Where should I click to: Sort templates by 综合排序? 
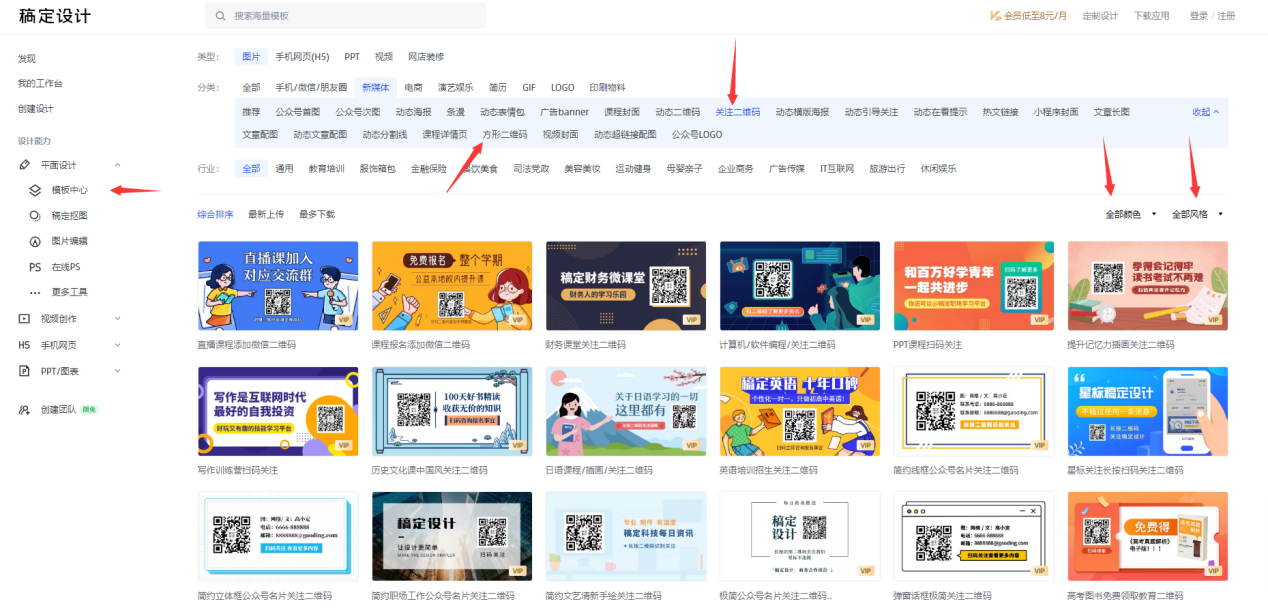pos(216,214)
